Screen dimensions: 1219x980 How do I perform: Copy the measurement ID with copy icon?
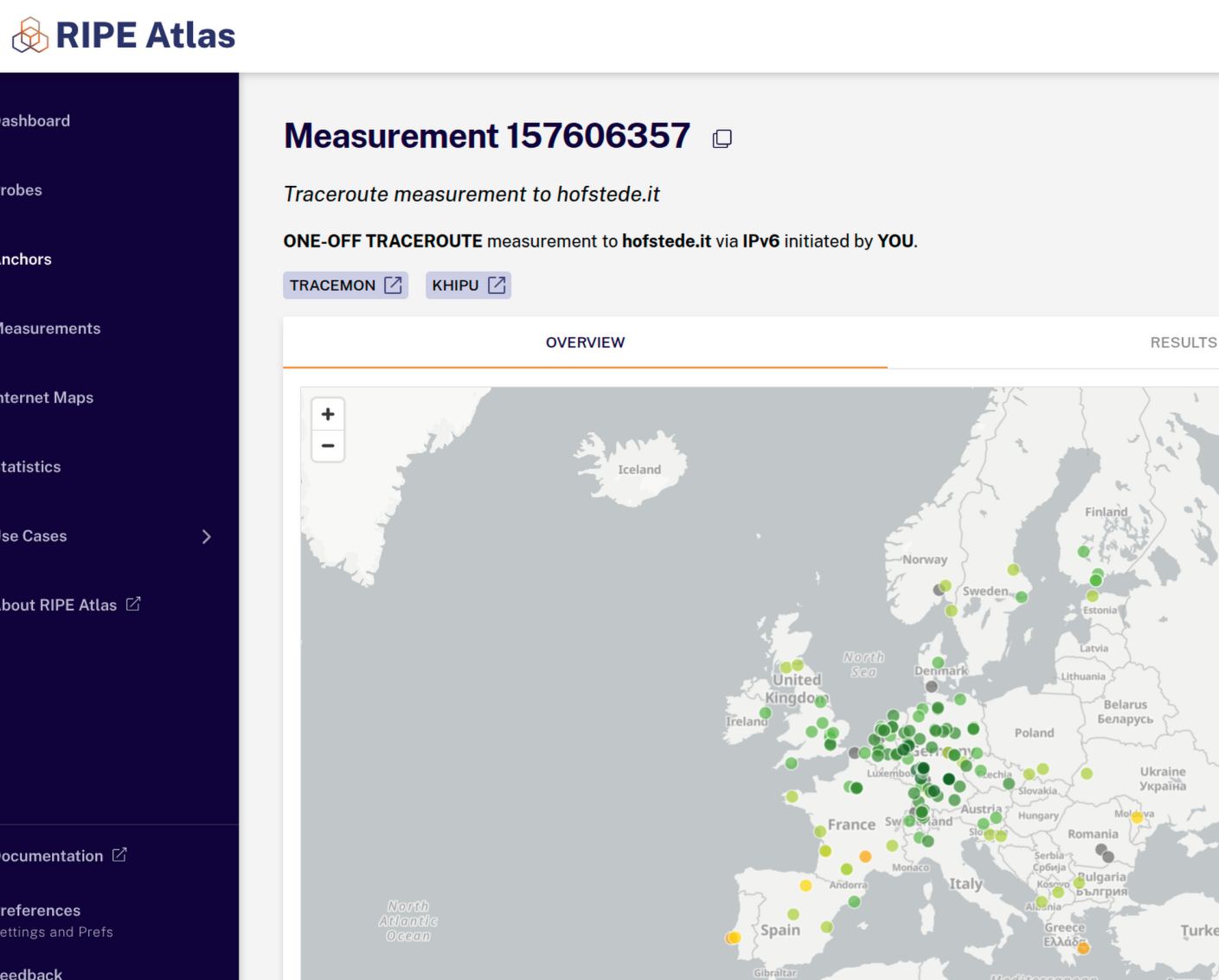click(x=722, y=138)
